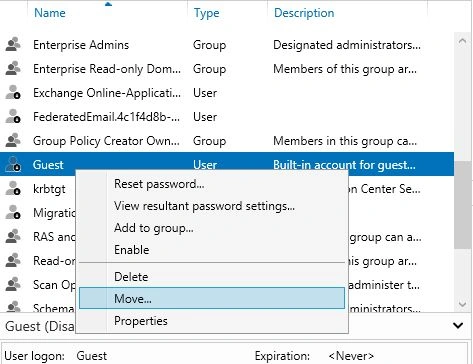Open View resultant password settings

212,206
